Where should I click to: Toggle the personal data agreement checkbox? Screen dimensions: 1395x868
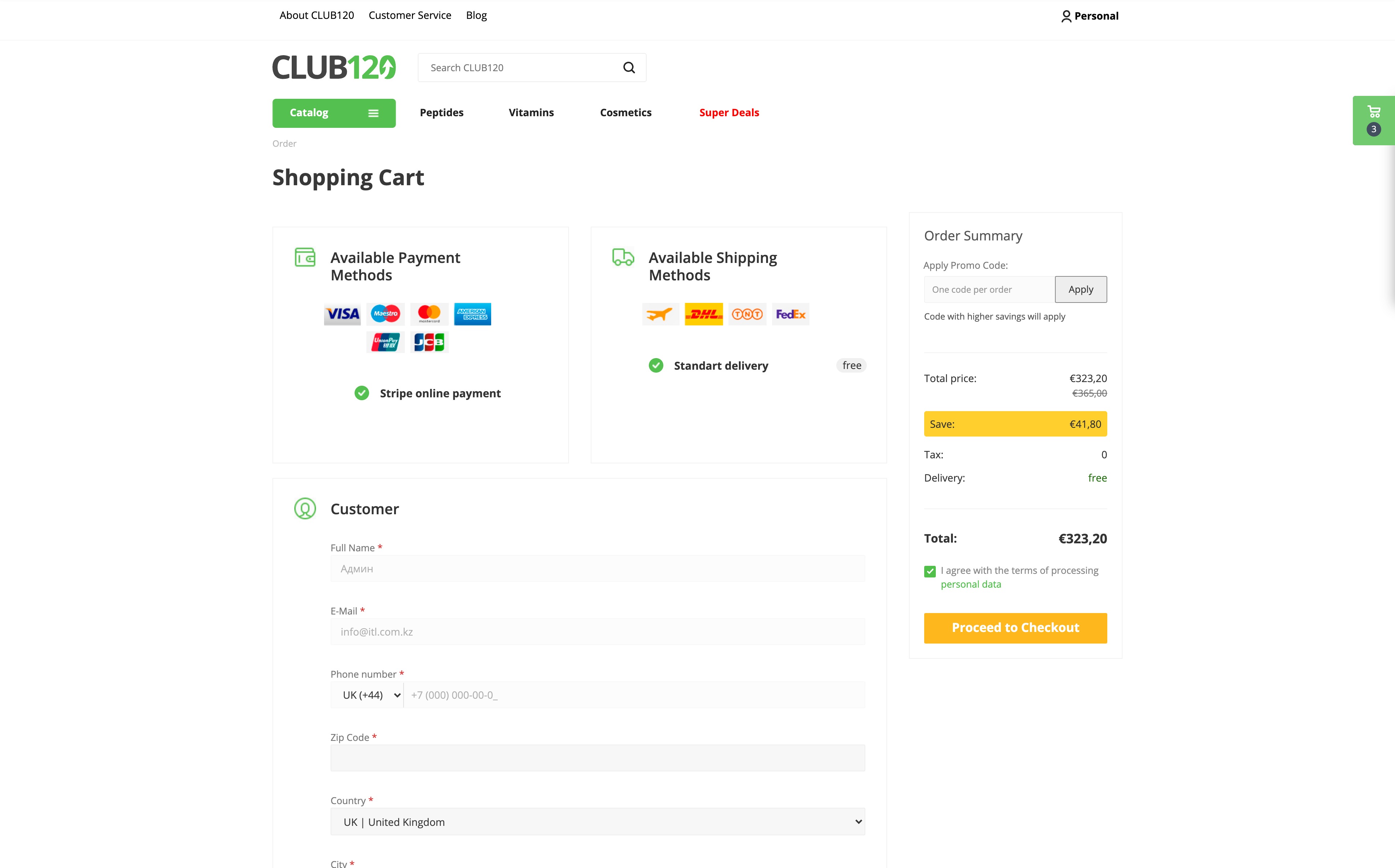pyautogui.click(x=930, y=571)
